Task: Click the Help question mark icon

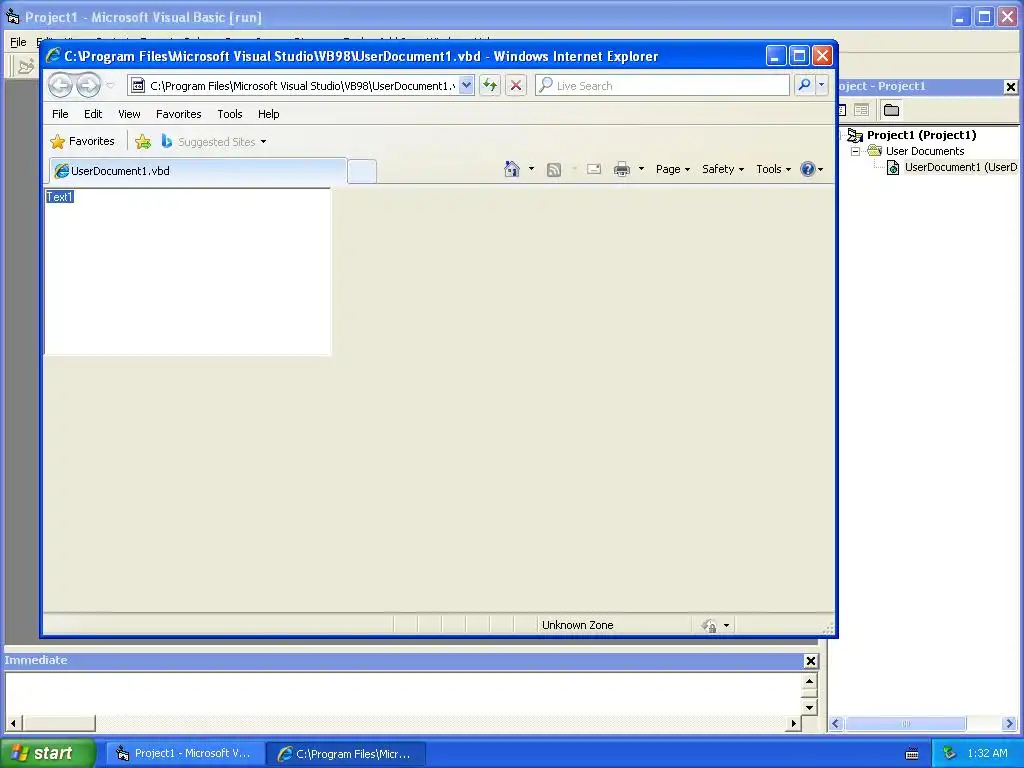Action: 808,169
